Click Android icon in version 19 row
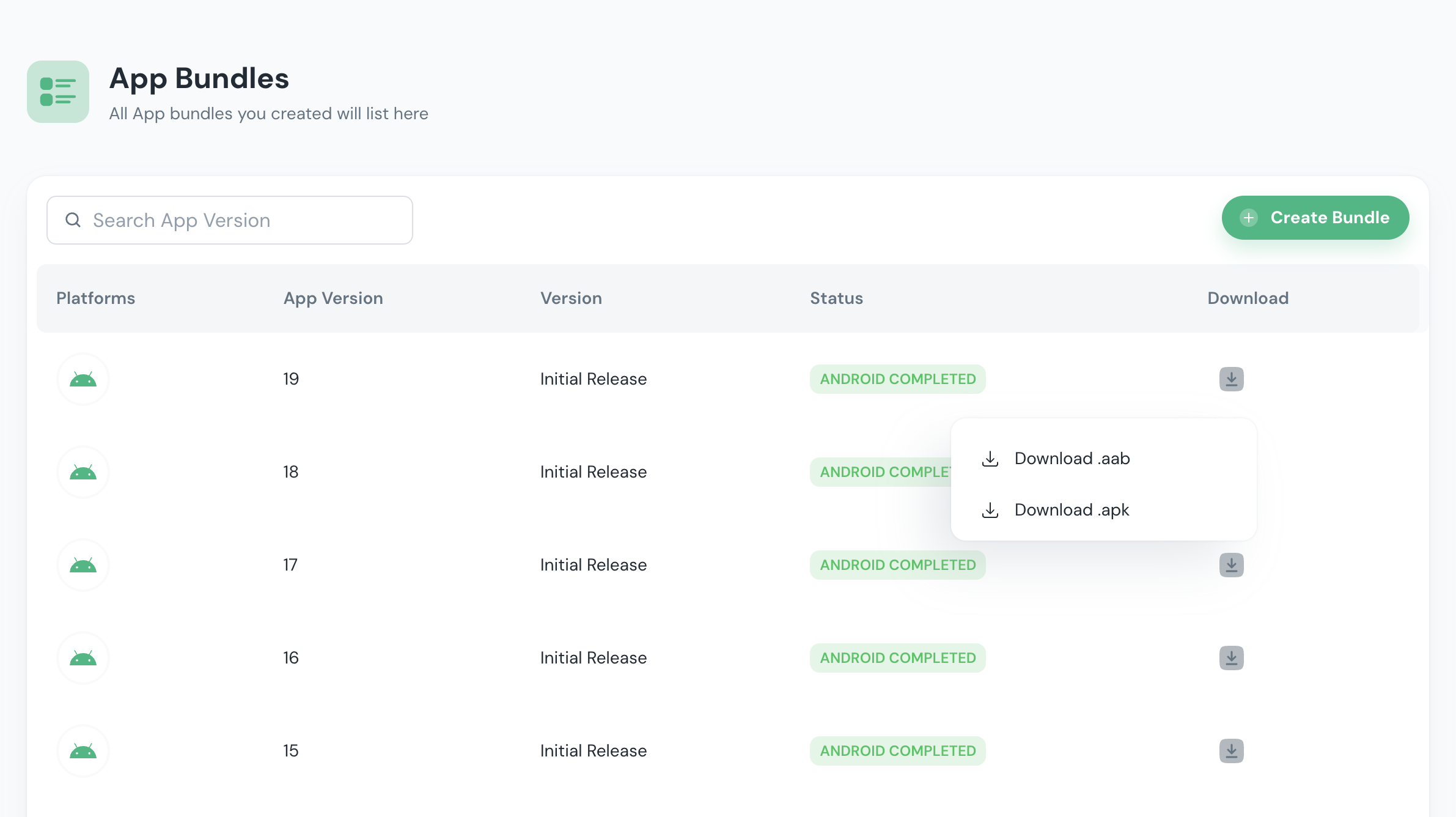 83,379
